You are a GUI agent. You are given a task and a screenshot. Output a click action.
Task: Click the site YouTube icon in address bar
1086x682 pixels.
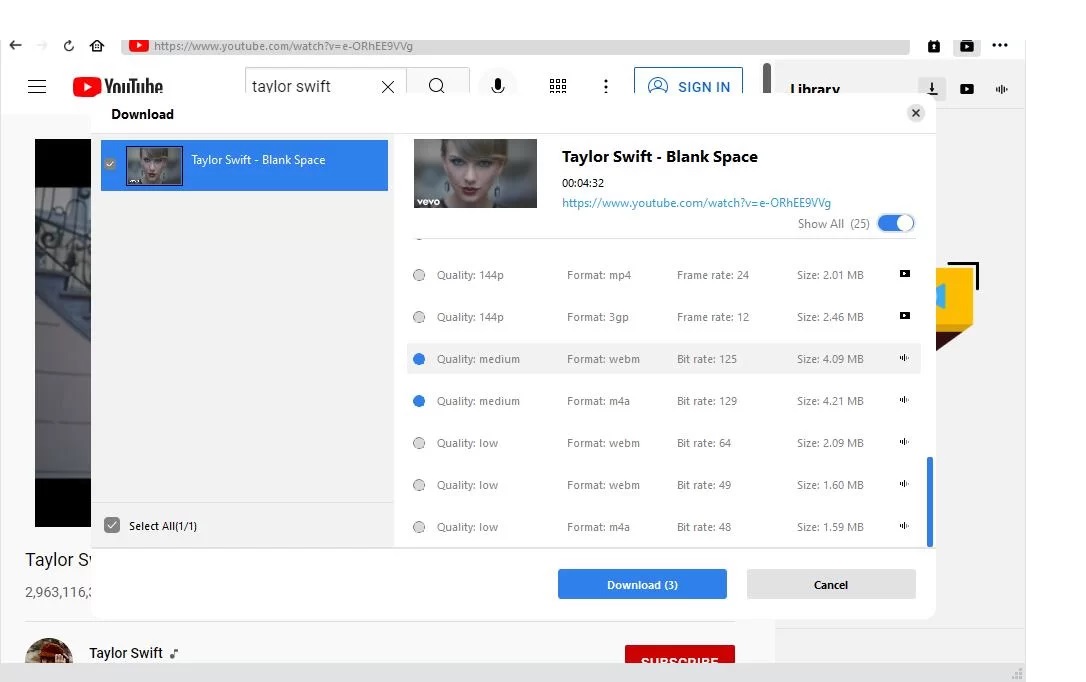[139, 46]
